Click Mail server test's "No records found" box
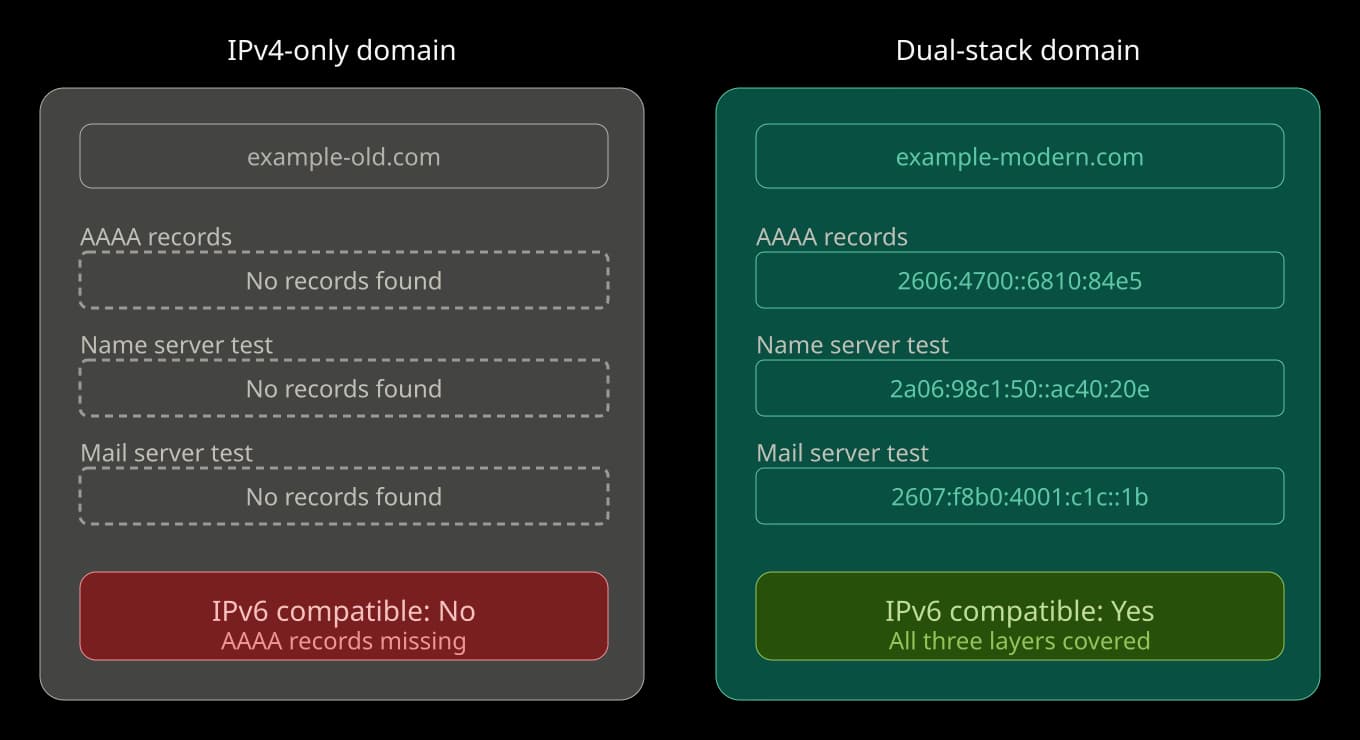Viewport: 1360px width, 740px height. coord(344,496)
